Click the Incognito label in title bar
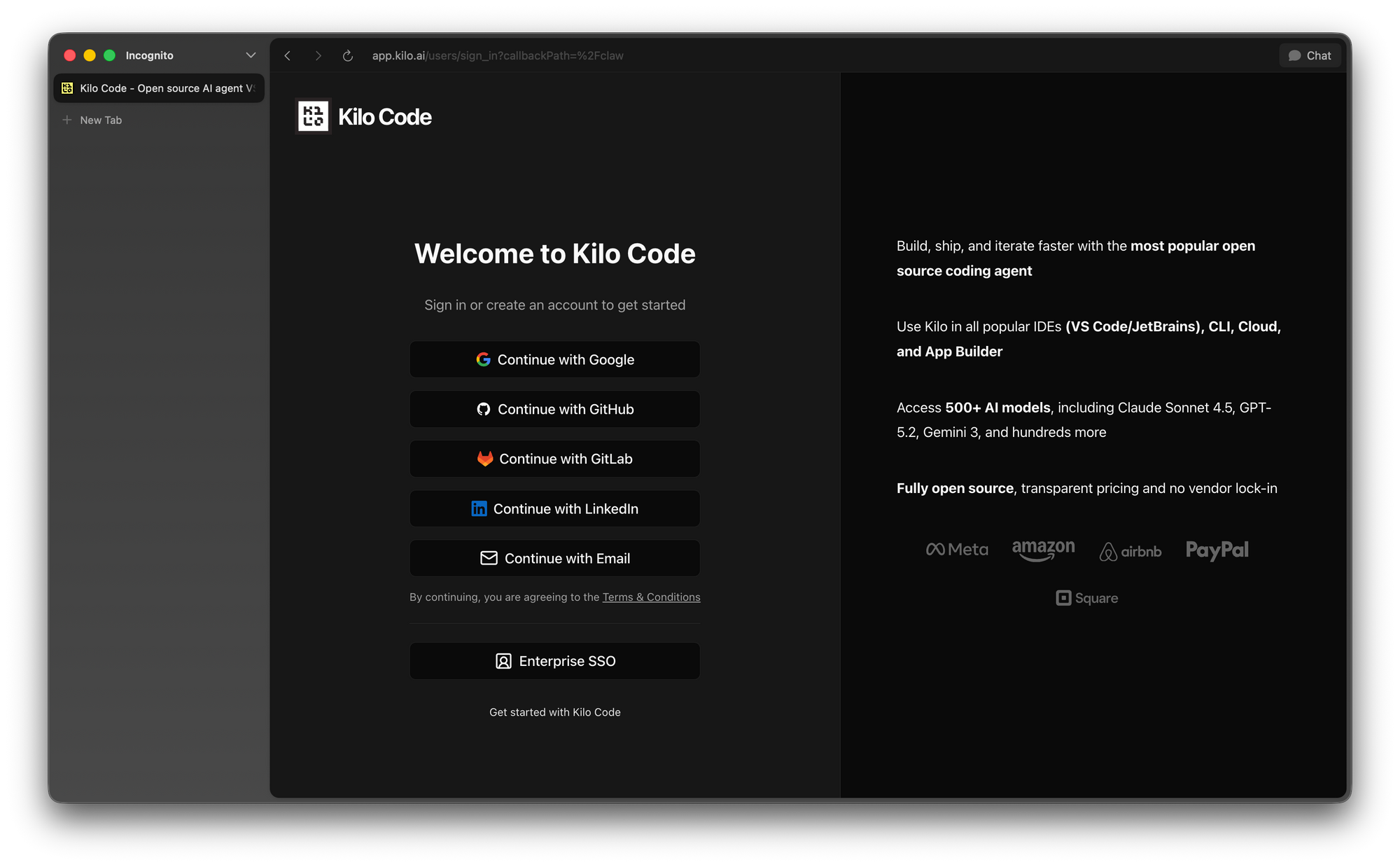This screenshot has width=1400, height=867. [x=150, y=55]
